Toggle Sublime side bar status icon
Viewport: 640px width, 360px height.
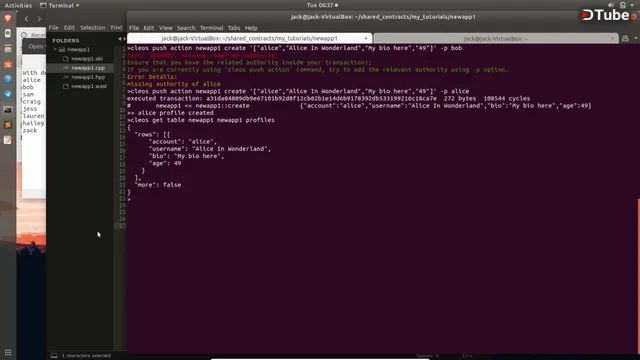(54, 356)
